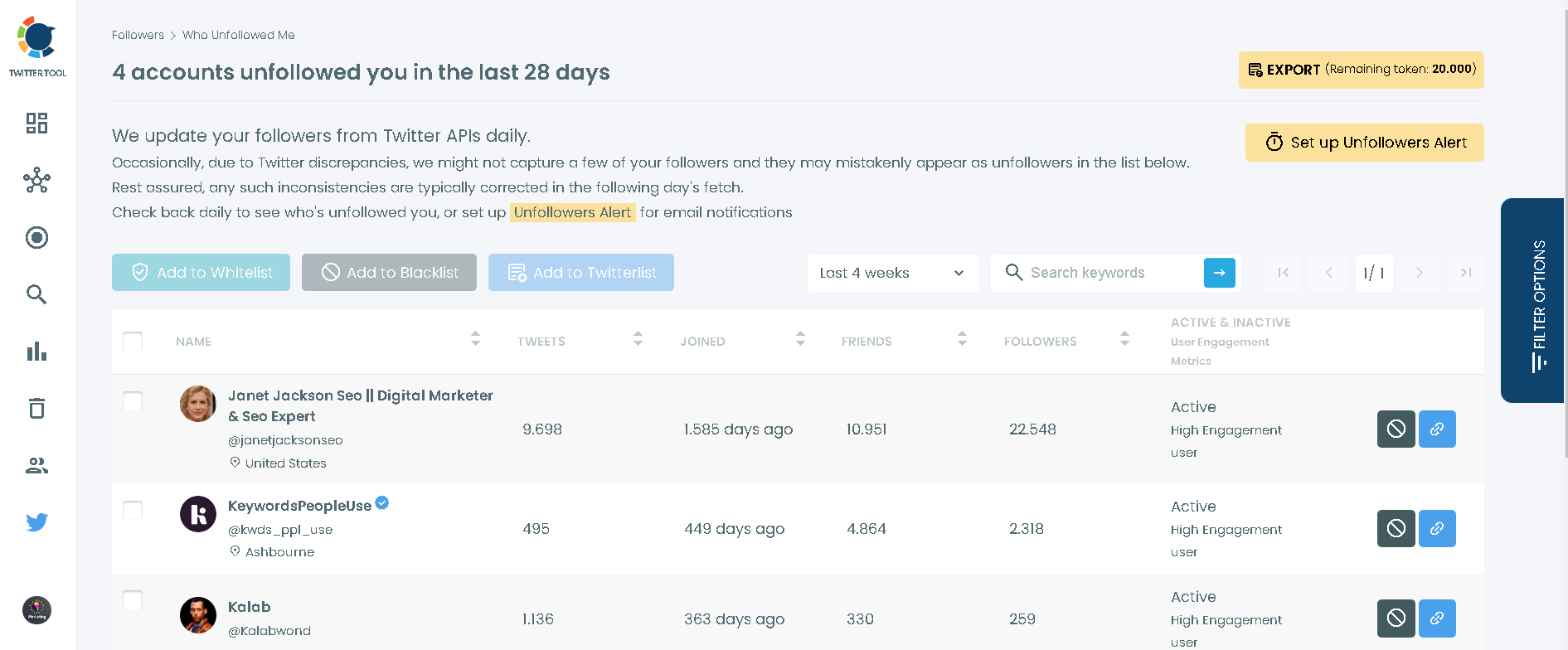
Task: Check the select-all checkbox in table header
Action: coord(133,342)
